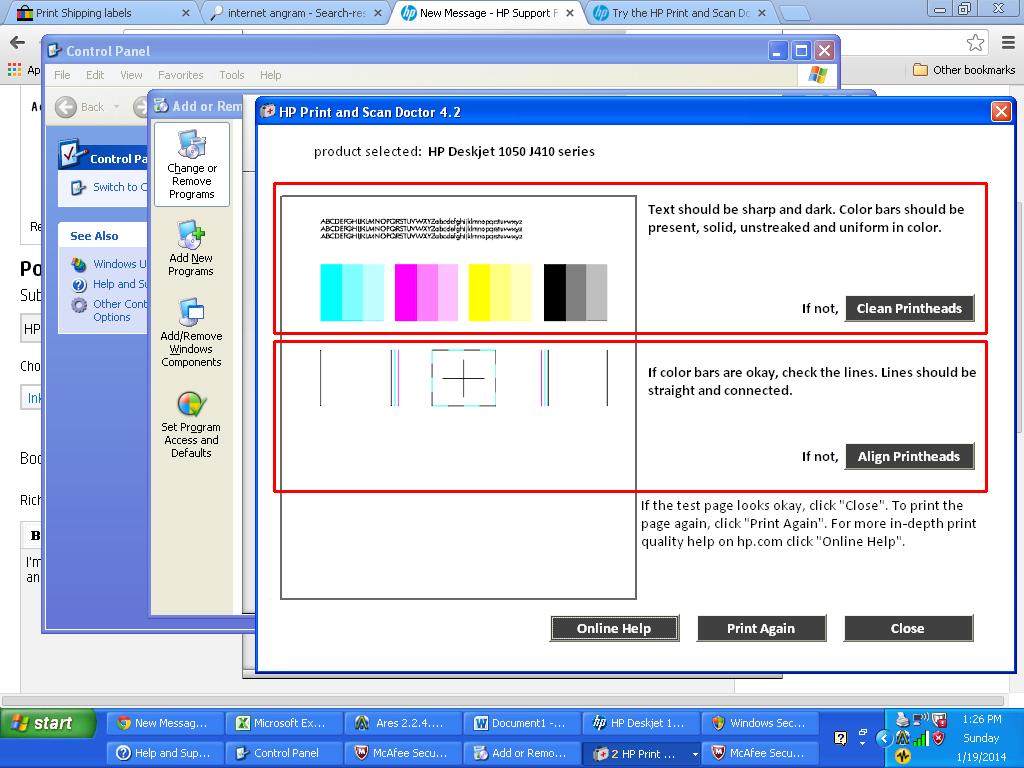Open Tools menu in Control Panel
This screenshot has width=1024, height=768.
(232, 75)
